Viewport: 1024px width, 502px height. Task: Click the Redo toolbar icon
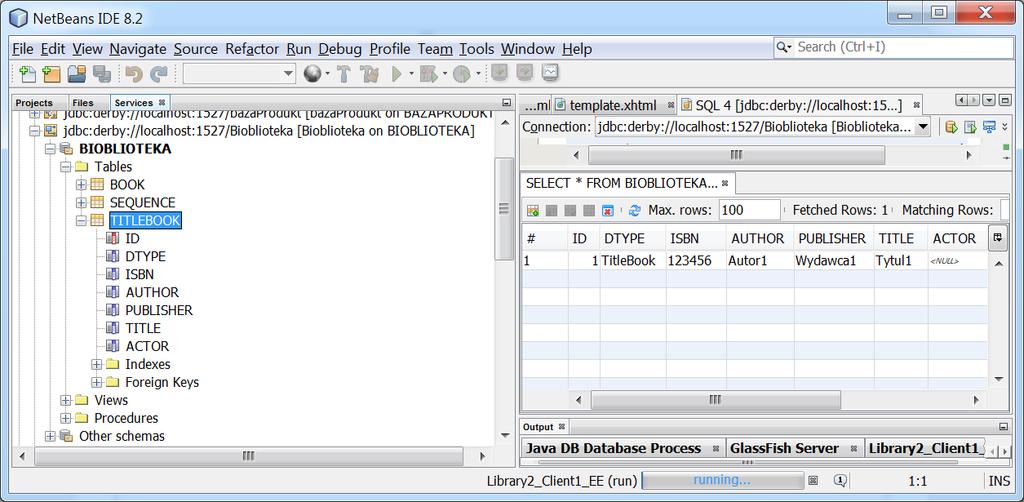[159, 74]
